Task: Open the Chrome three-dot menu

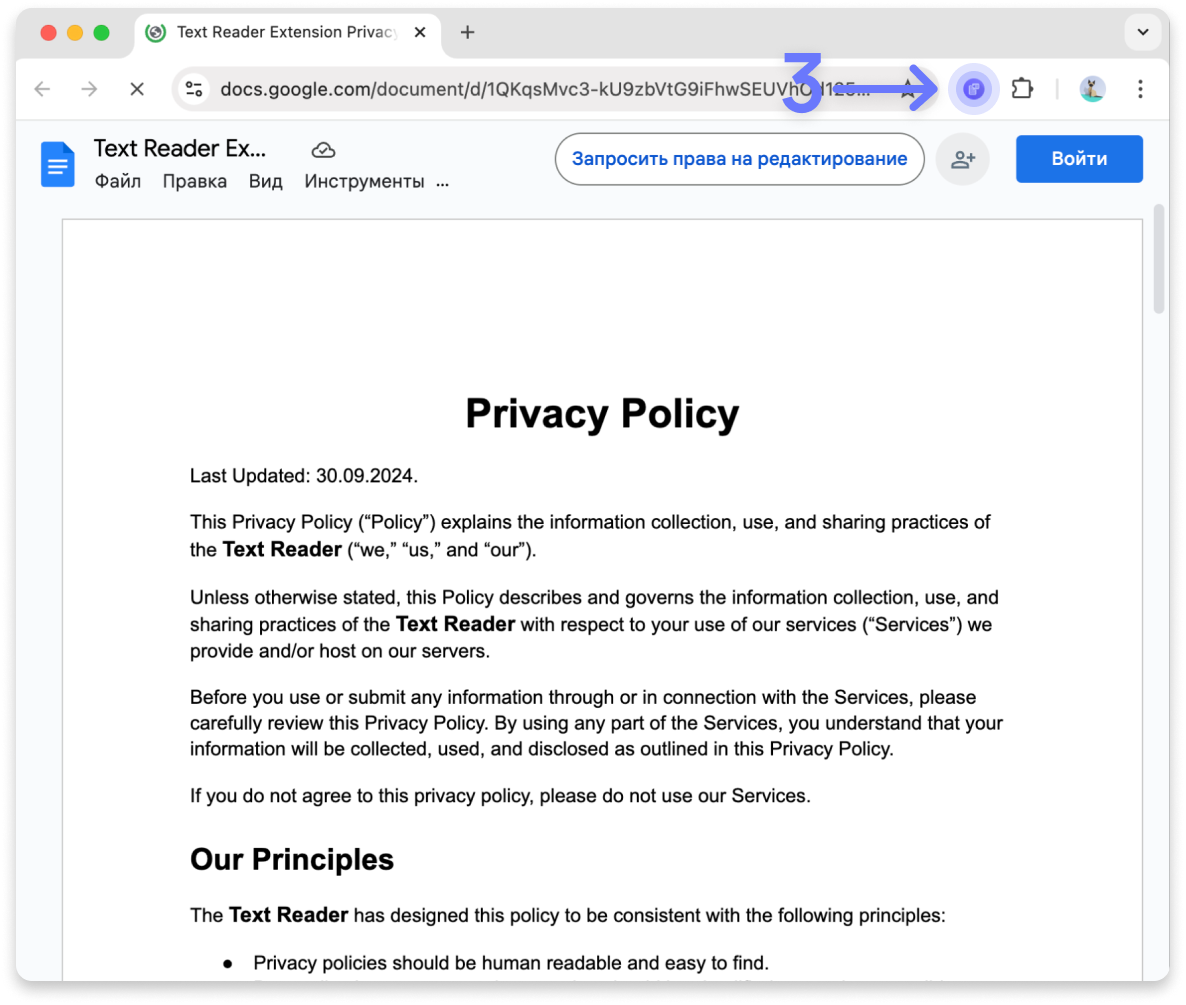Action: (x=1140, y=89)
